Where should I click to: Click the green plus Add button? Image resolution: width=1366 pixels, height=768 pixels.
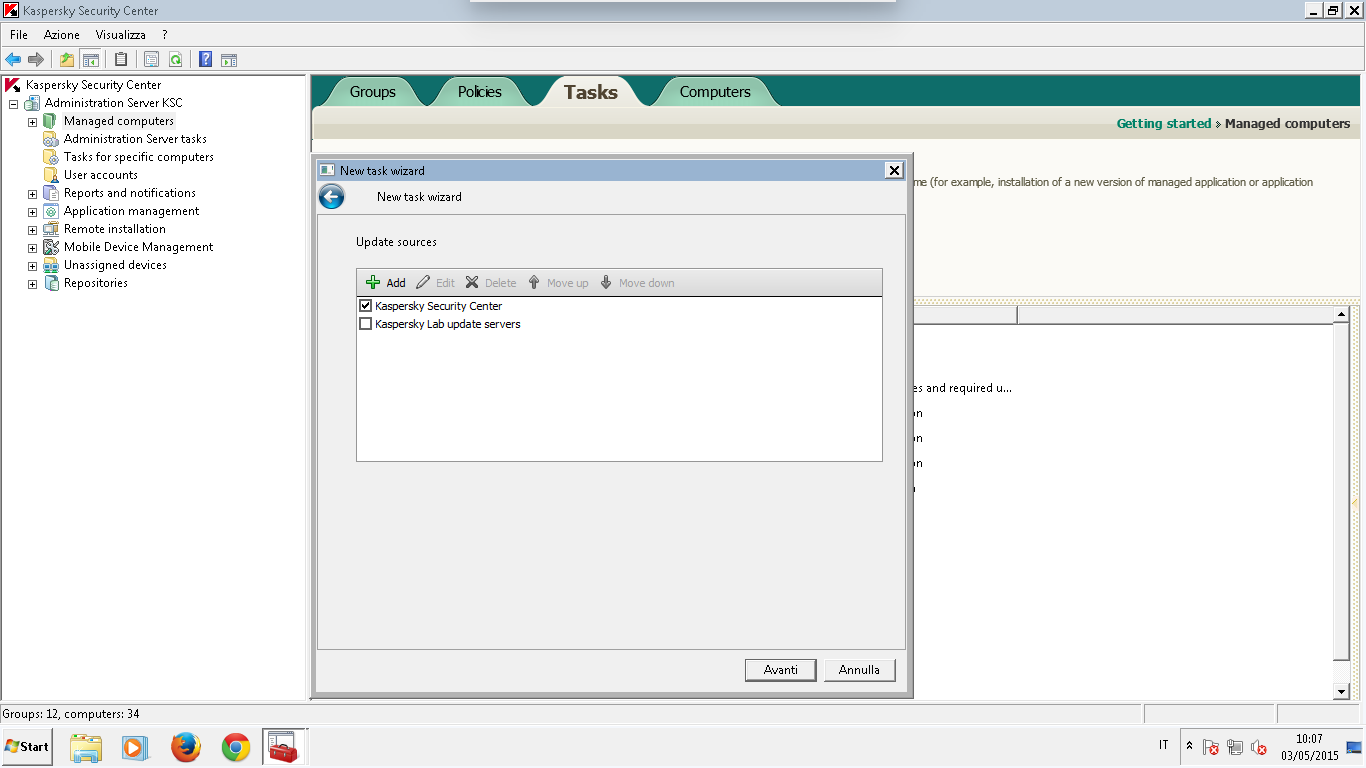tap(386, 283)
